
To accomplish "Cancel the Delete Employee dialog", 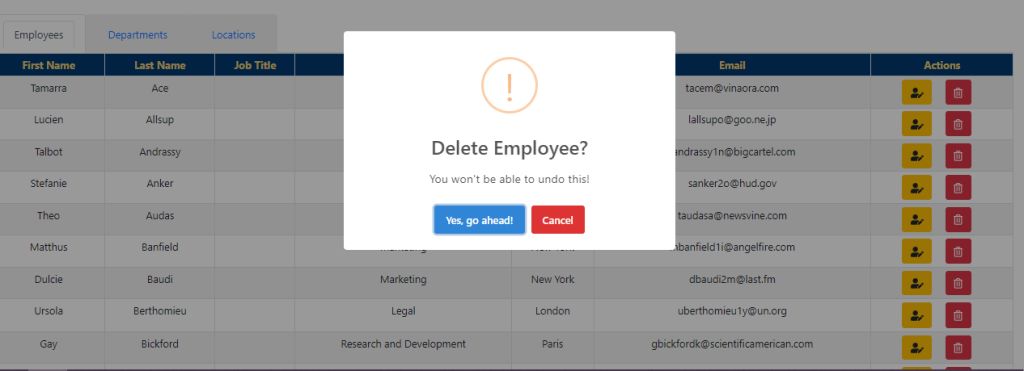I will click(x=558, y=220).
